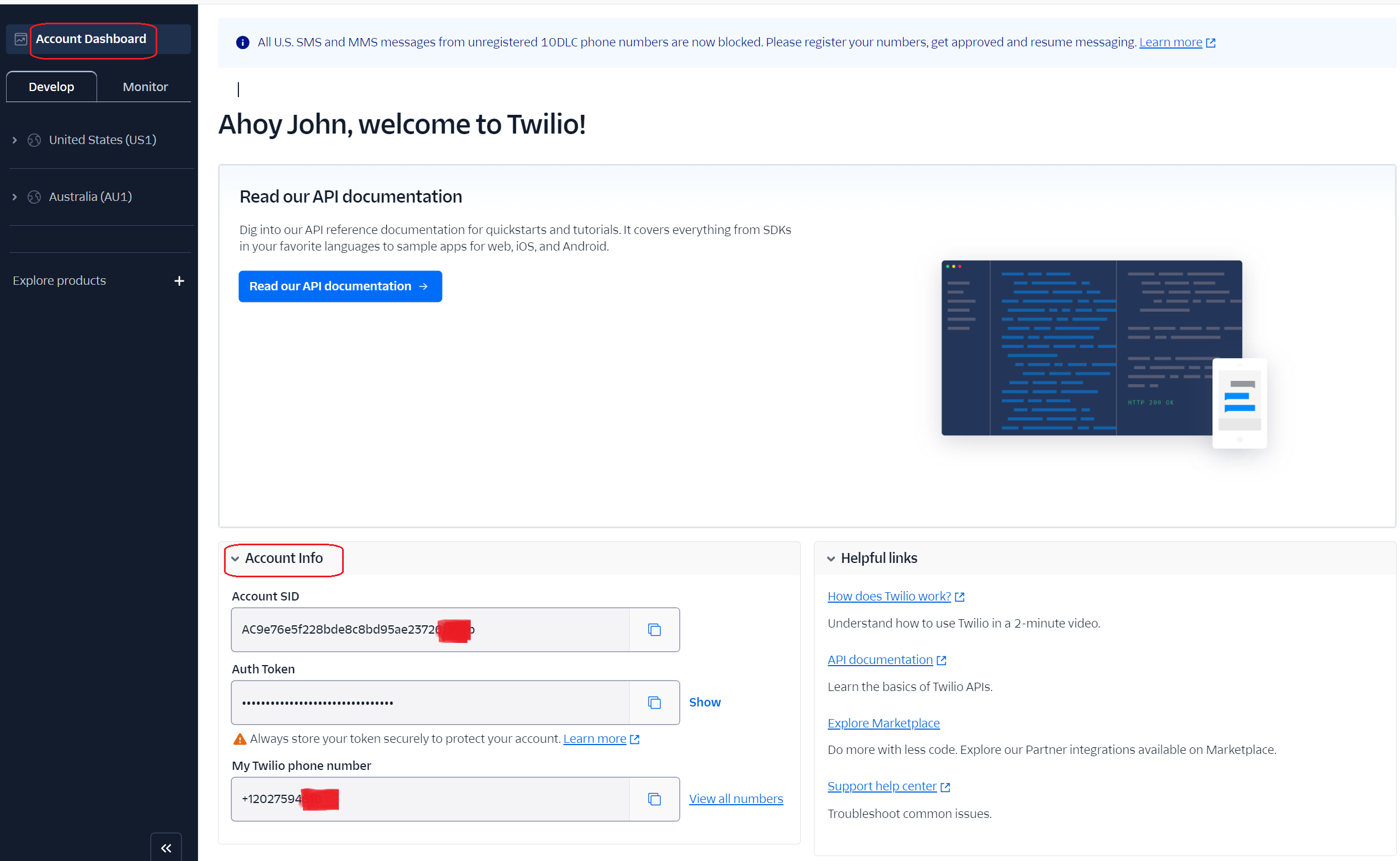Click the globe icon for Australia
Viewport: 1400px width, 861px height.
click(x=34, y=197)
